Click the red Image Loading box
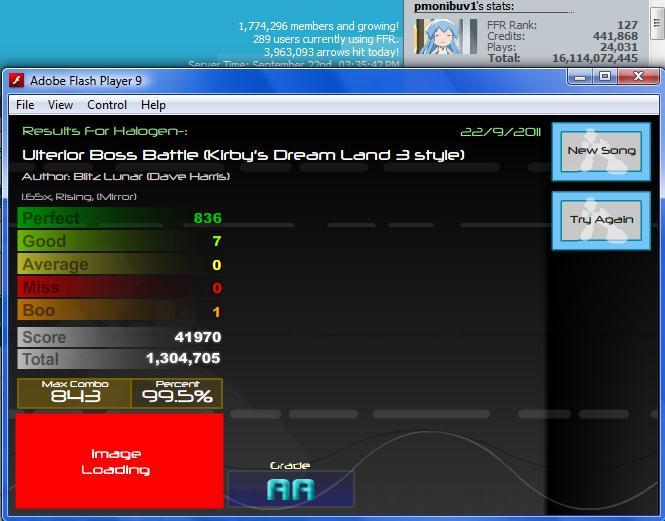Viewport: 665px width, 521px height. point(120,461)
